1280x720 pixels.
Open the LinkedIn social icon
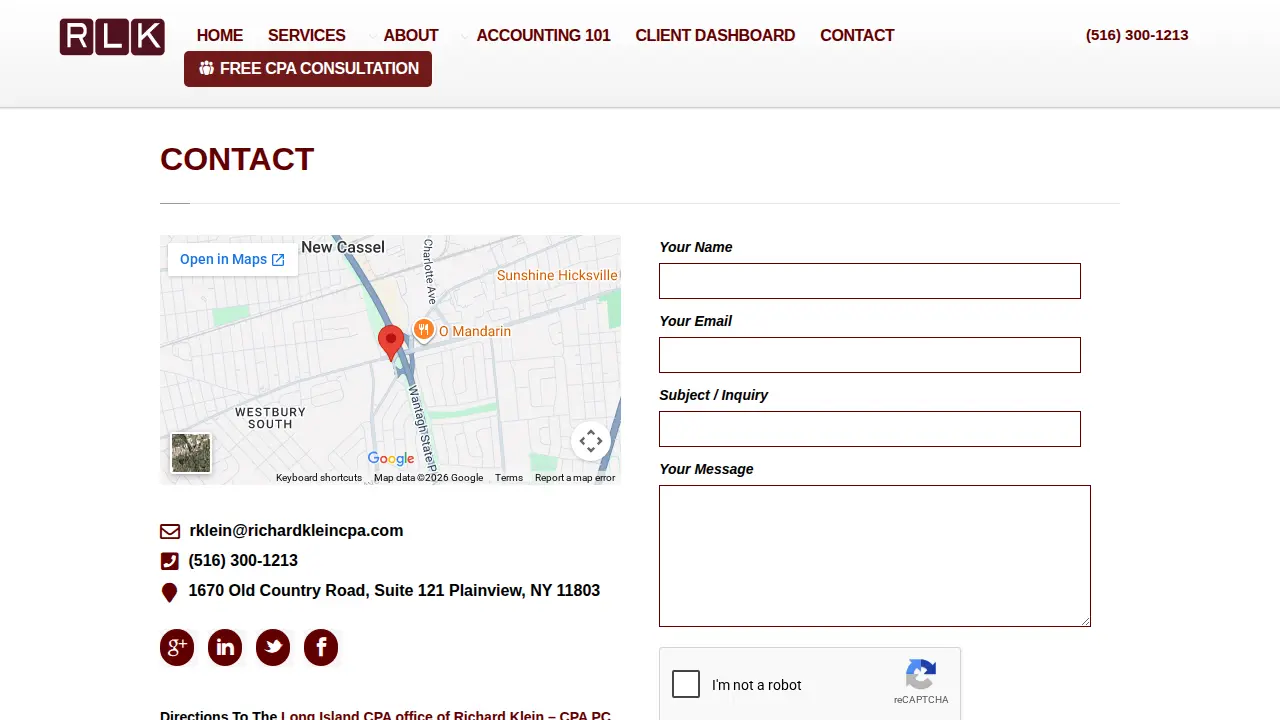pyautogui.click(x=225, y=647)
